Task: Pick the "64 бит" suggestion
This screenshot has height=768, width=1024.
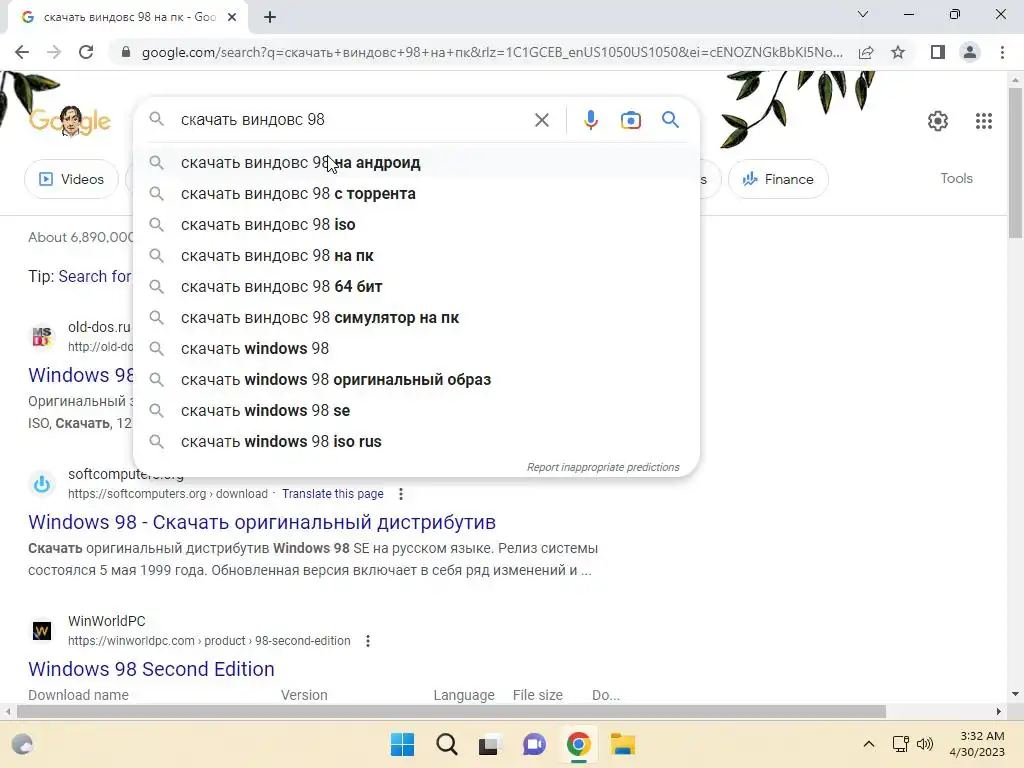Action: coord(416,287)
